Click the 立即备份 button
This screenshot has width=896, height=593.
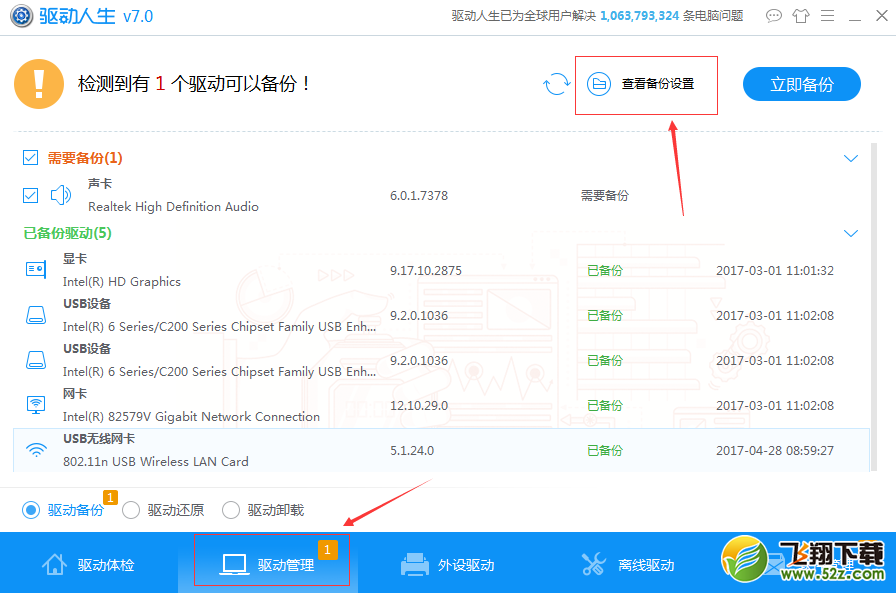pos(802,84)
